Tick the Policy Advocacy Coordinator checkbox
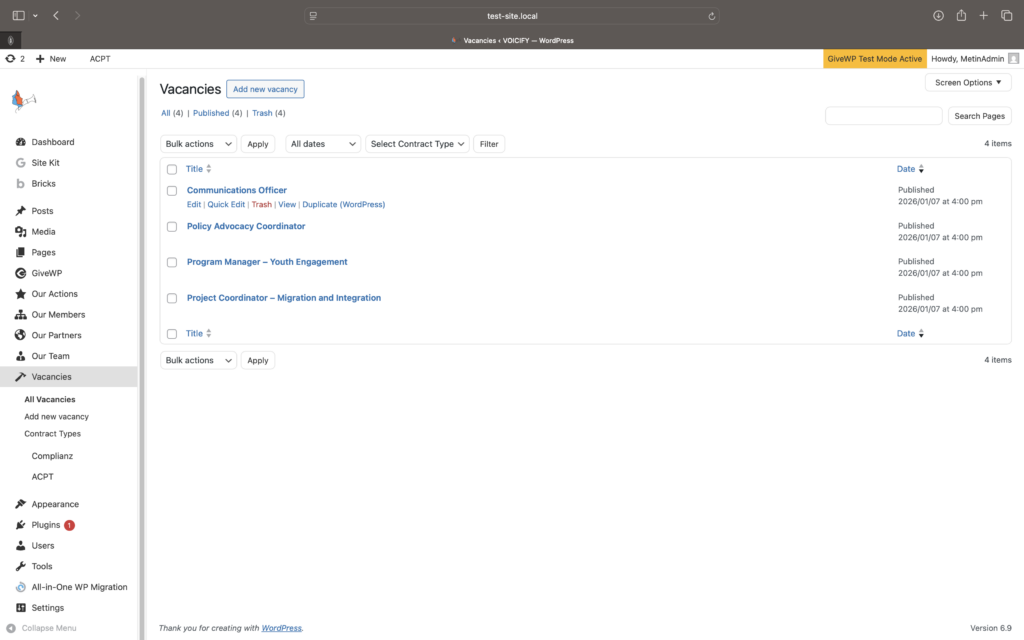Viewport: 1024px width, 640px height. click(x=172, y=227)
